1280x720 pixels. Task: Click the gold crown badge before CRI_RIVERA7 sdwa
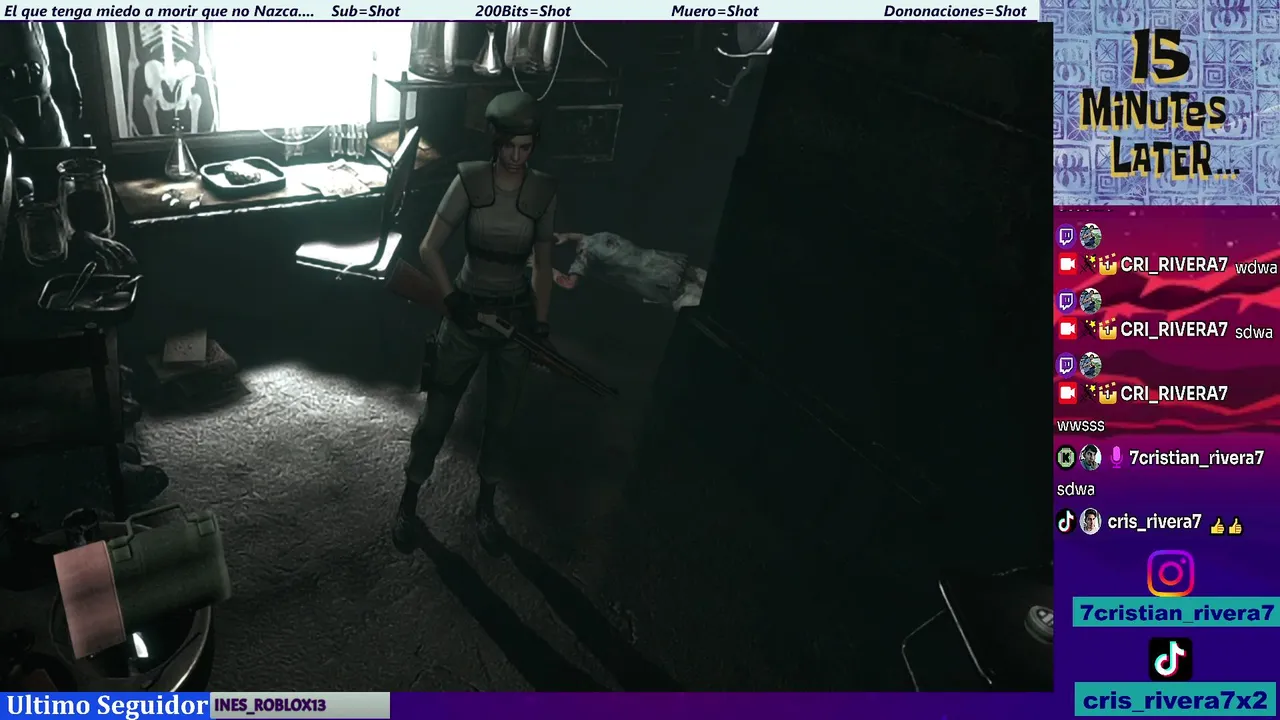pyautogui.click(x=1107, y=329)
